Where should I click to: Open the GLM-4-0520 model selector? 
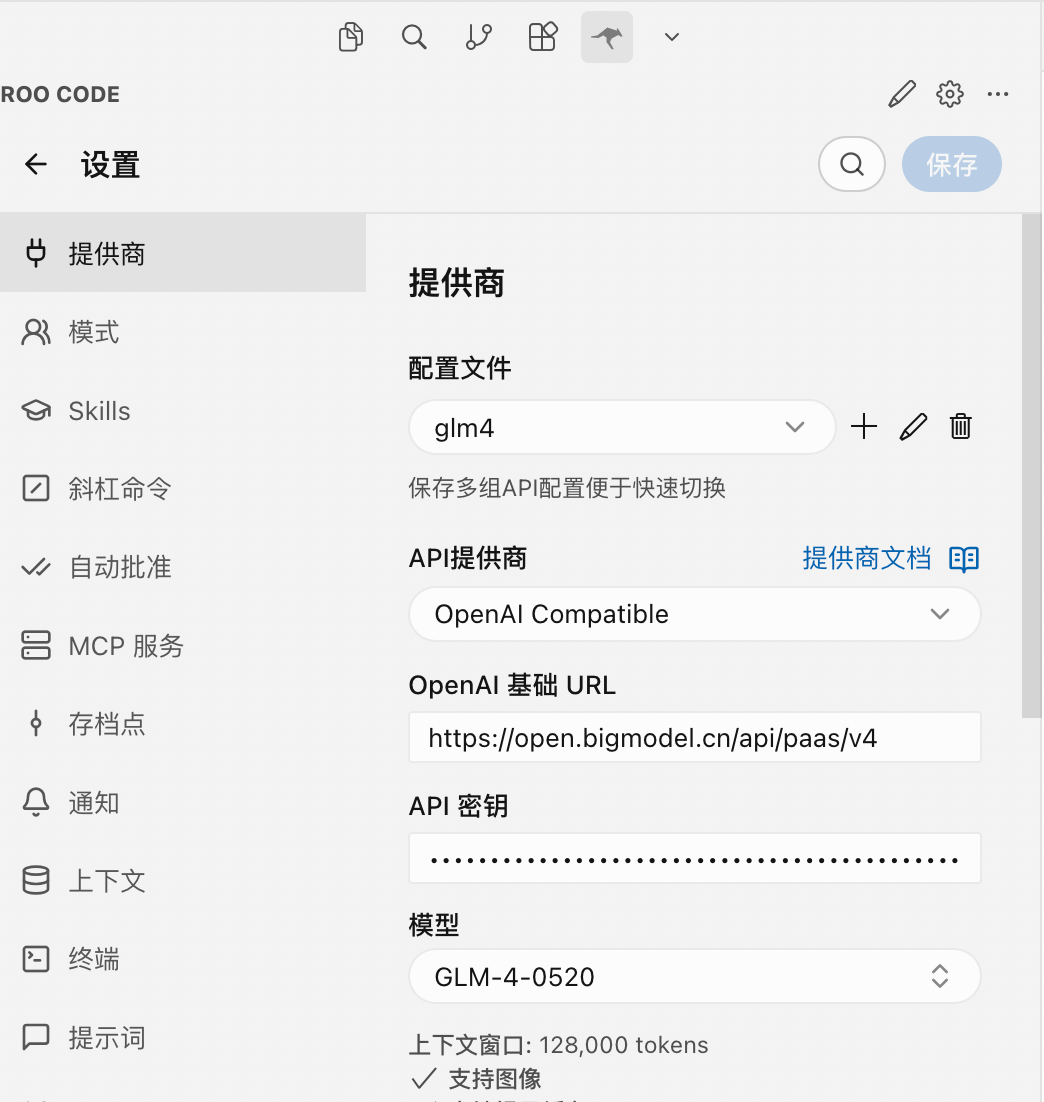pos(695,976)
